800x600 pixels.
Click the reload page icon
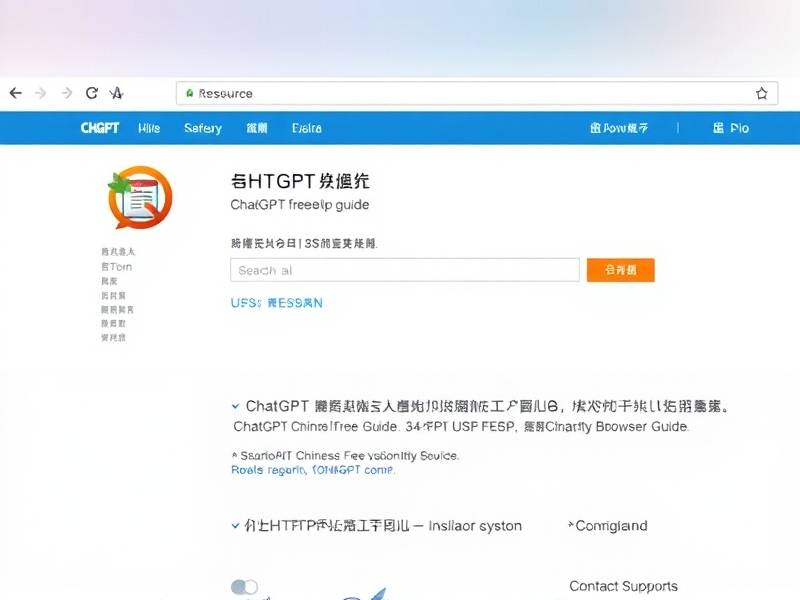pos(92,93)
